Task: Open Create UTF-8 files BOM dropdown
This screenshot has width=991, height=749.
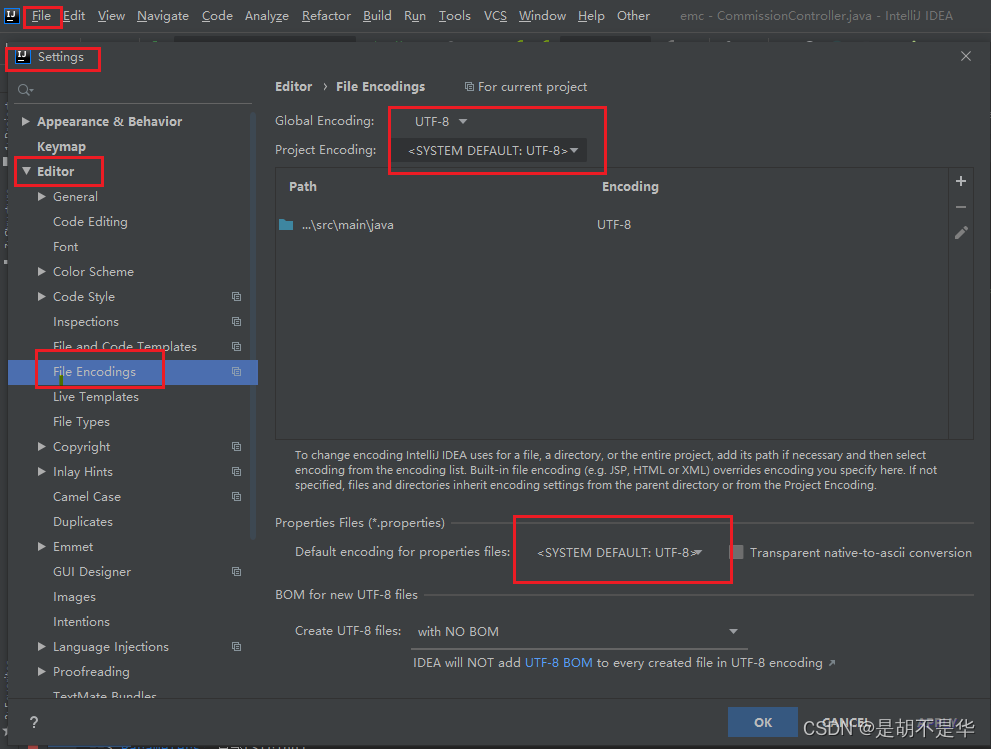Action: (579, 631)
